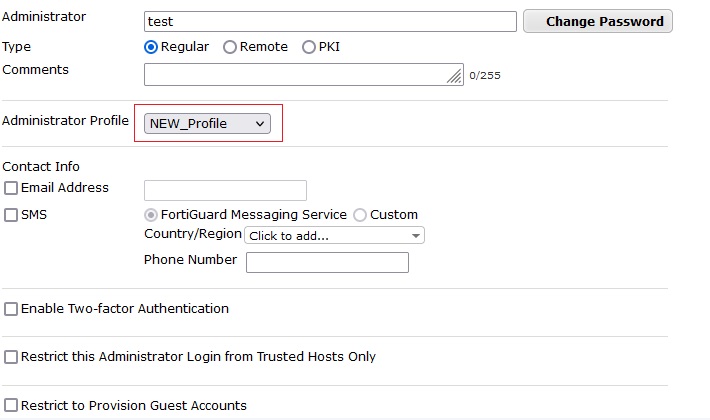Click the Country/Region dropdown arrow
The image size is (710, 420).
[x=415, y=236]
